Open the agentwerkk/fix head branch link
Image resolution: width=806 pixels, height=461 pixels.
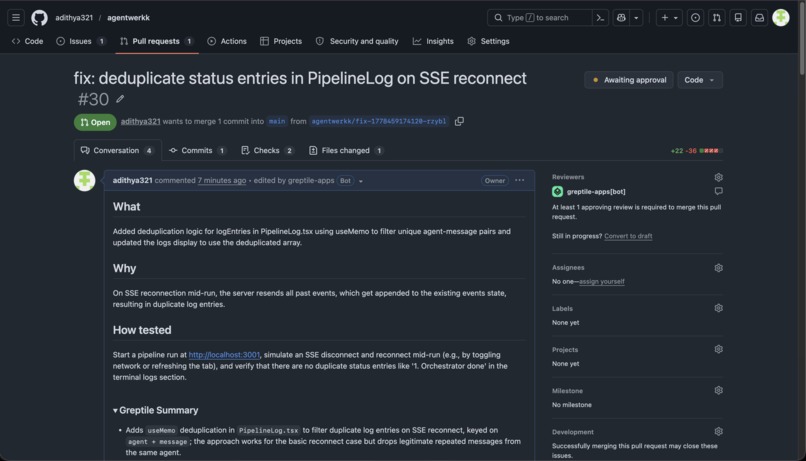click(x=379, y=121)
